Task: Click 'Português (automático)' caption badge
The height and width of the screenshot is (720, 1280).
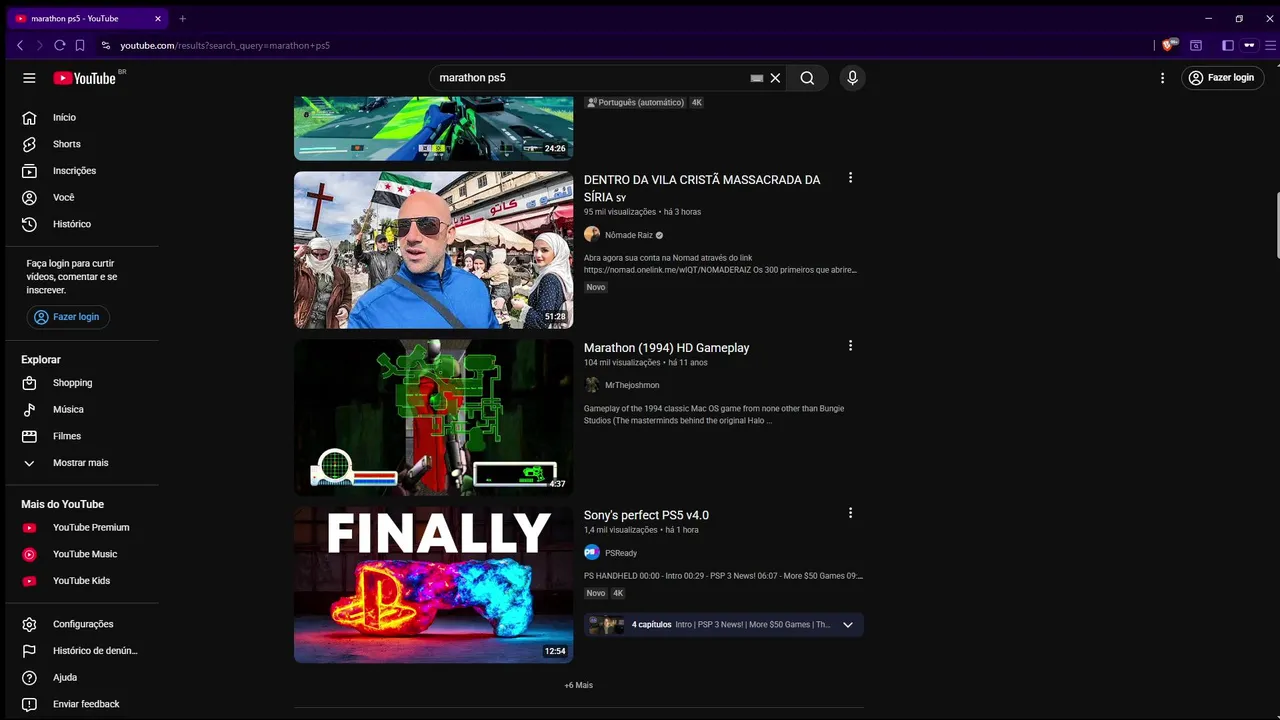Action: [x=636, y=102]
